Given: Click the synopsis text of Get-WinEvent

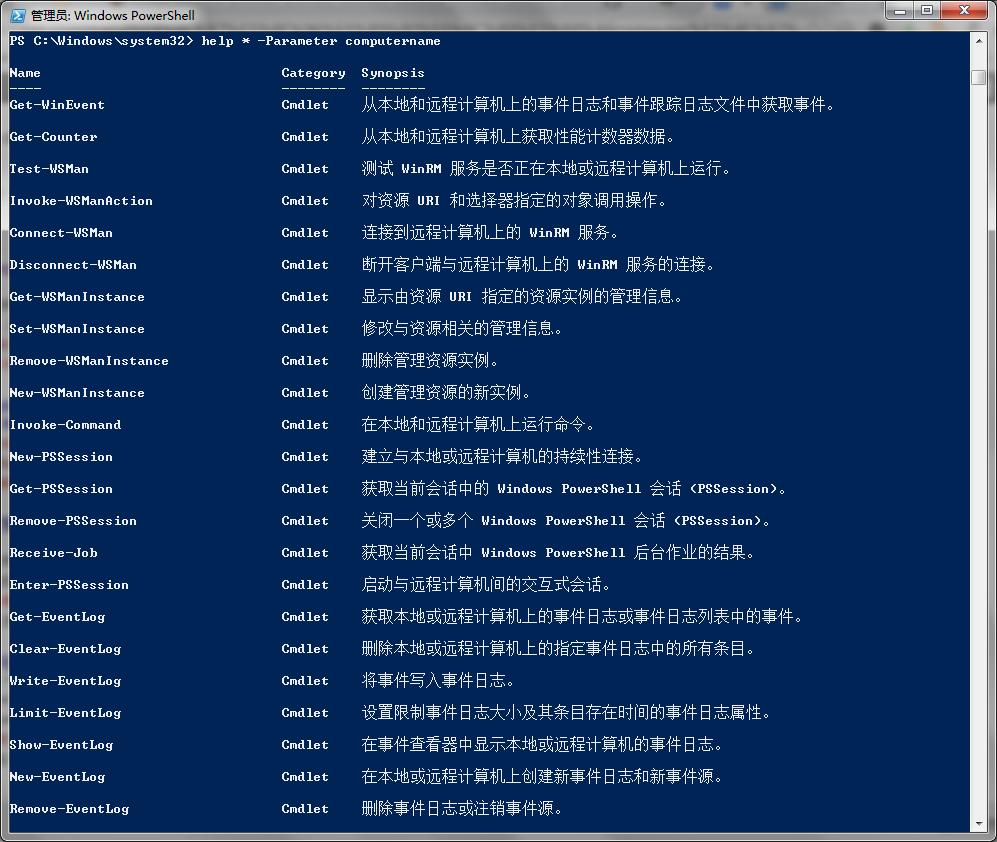Looking at the screenshot, I should (598, 105).
